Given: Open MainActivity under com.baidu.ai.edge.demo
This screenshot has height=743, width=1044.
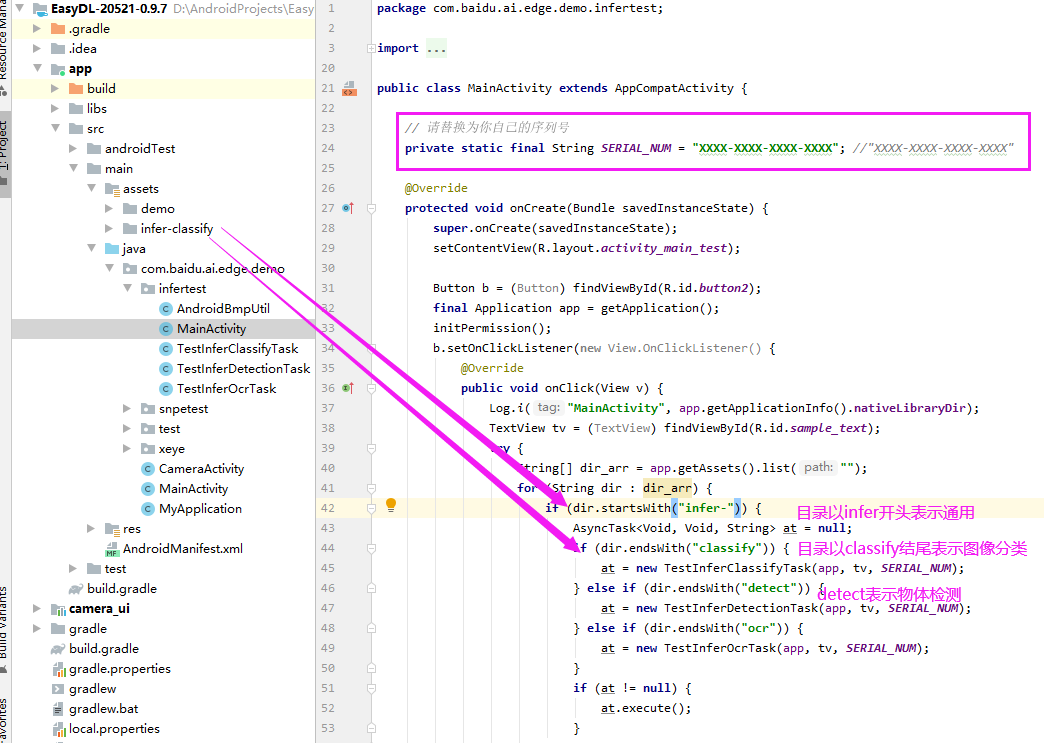Looking at the screenshot, I should coord(194,489).
